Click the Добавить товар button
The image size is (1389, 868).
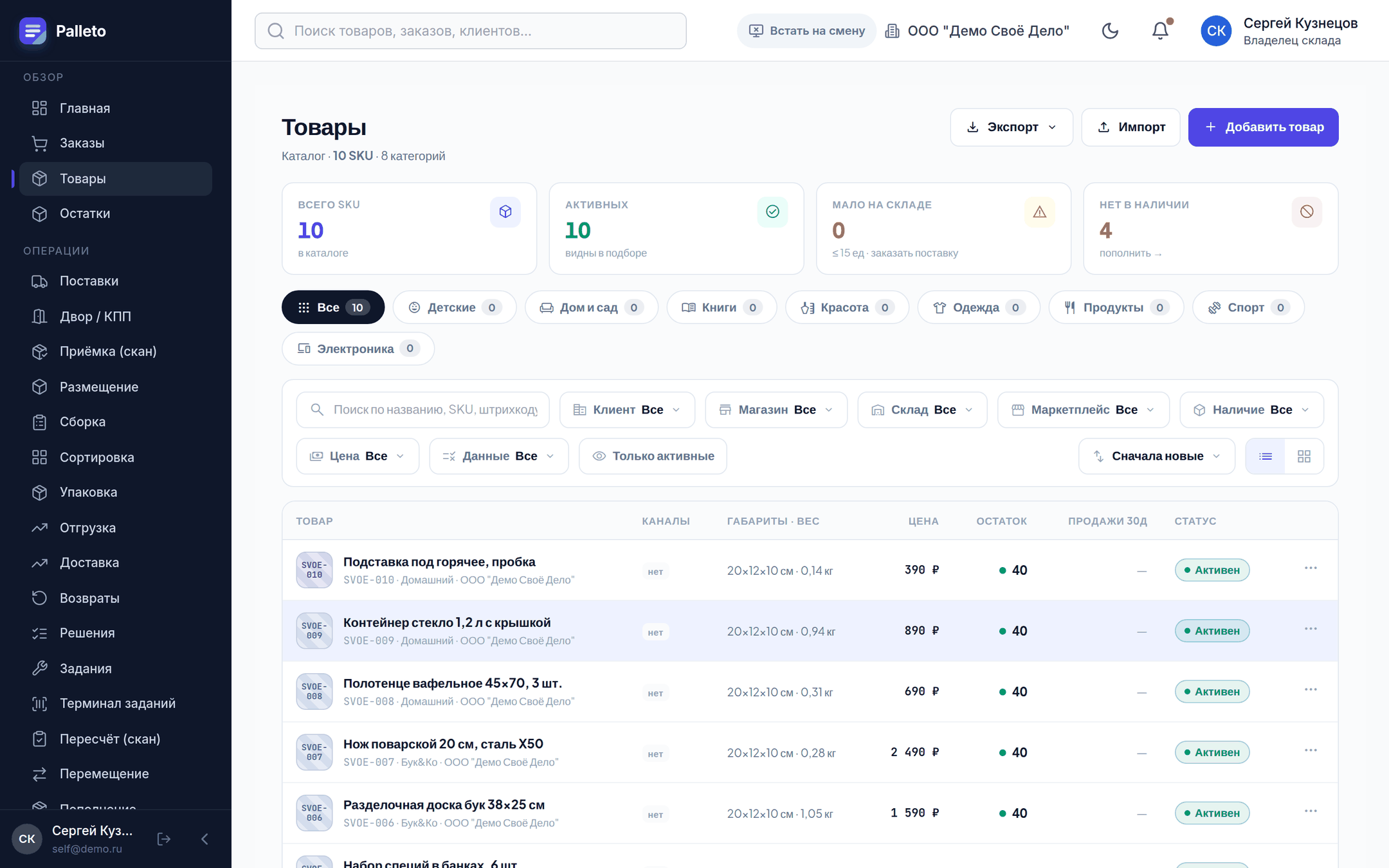tap(1263, 127)
